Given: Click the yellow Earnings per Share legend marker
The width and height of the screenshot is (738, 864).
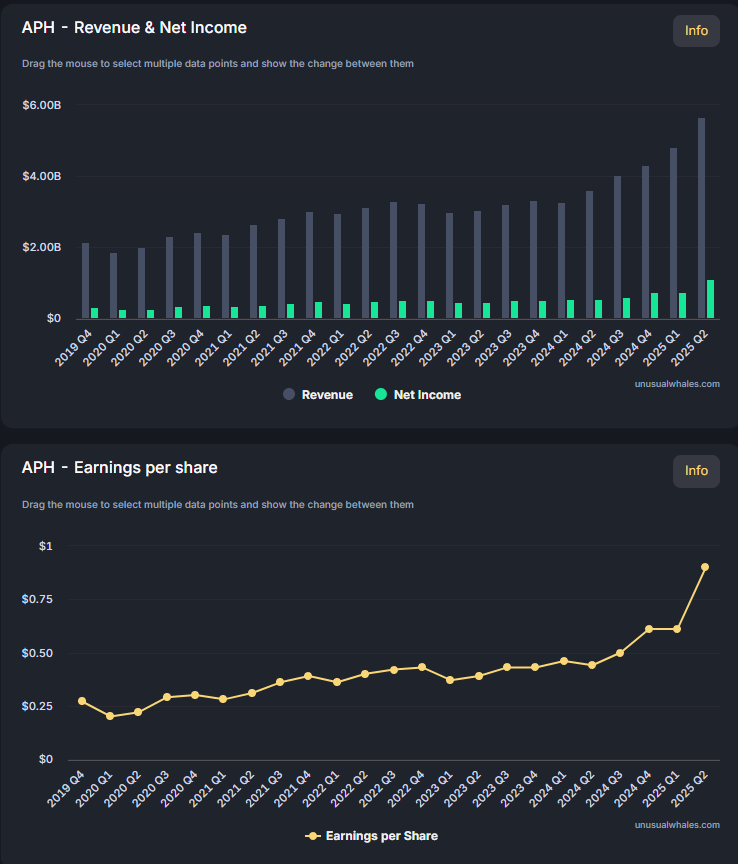Looking at the screenshot, I should coord(312,836).
